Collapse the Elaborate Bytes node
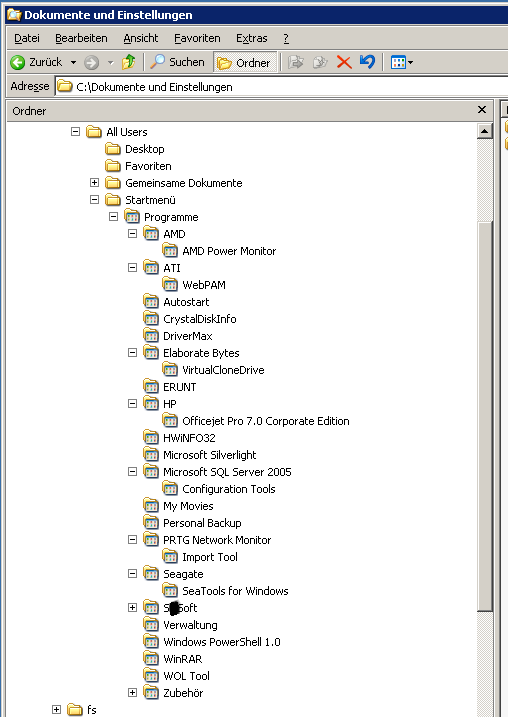The width and height of the screenshot is (508, 717). pyautogui.click(x=132, y=353)
